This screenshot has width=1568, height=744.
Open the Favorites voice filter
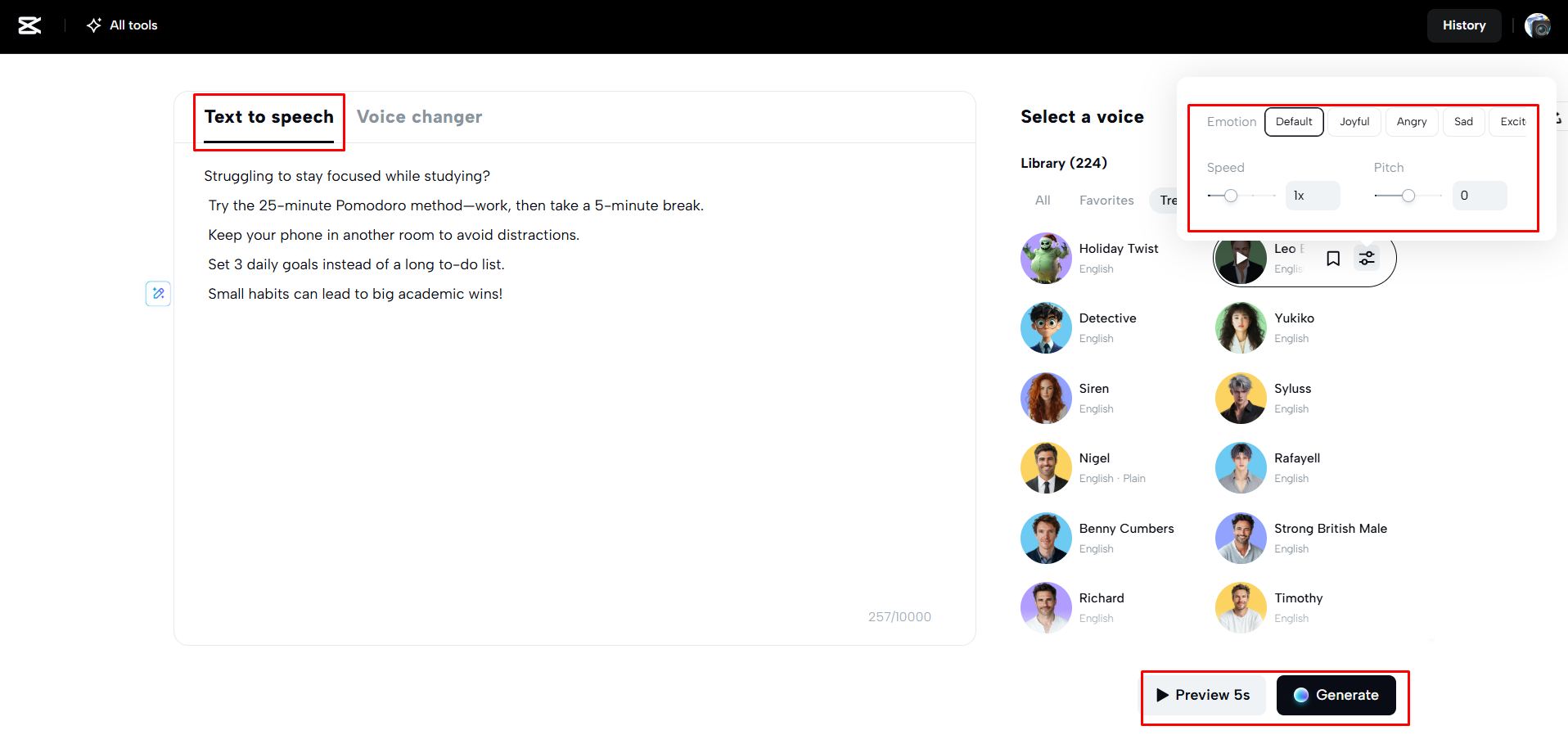coord(1106,201)
